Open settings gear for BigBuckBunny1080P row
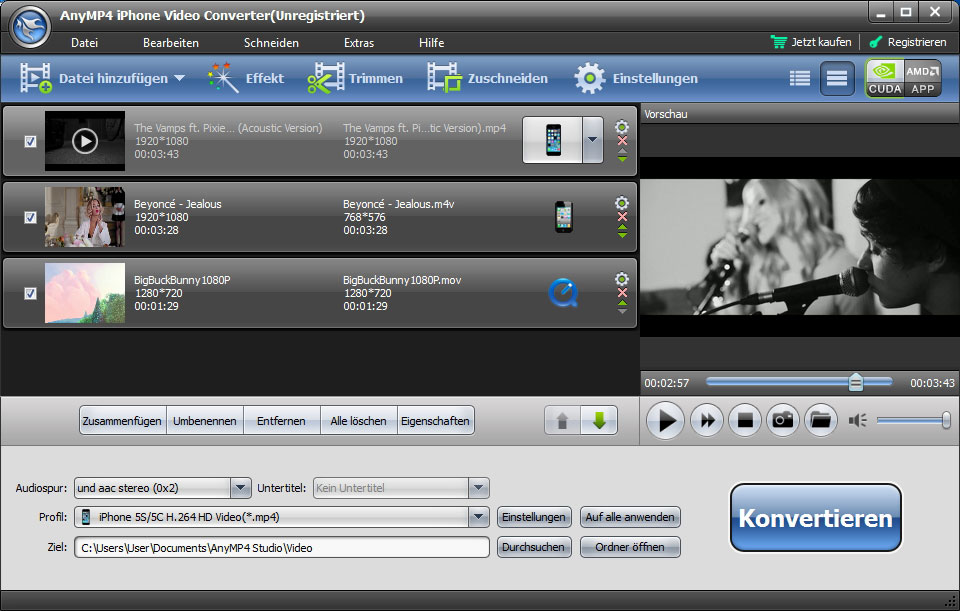 (x=621, y=279)
